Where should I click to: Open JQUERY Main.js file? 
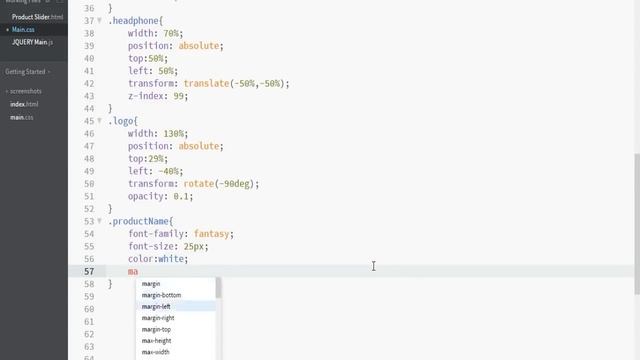click(32, 42)
